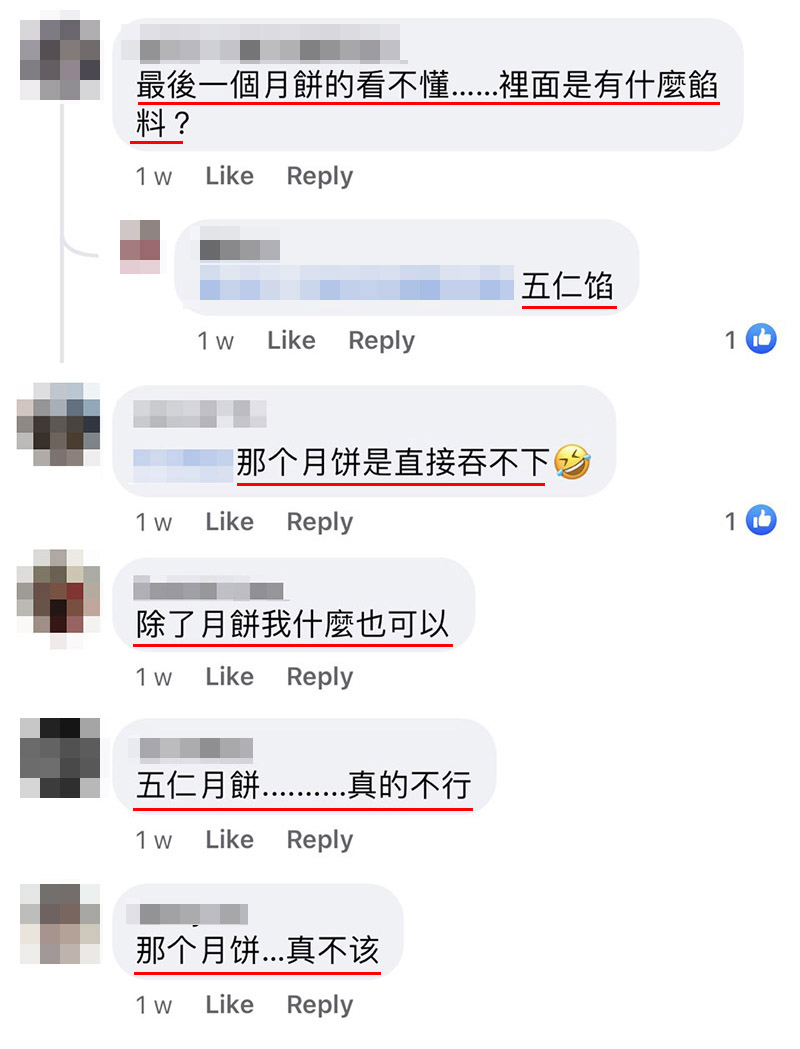
Task: Reply to the 五仁馅 reply
Action: tap(381, 341)
